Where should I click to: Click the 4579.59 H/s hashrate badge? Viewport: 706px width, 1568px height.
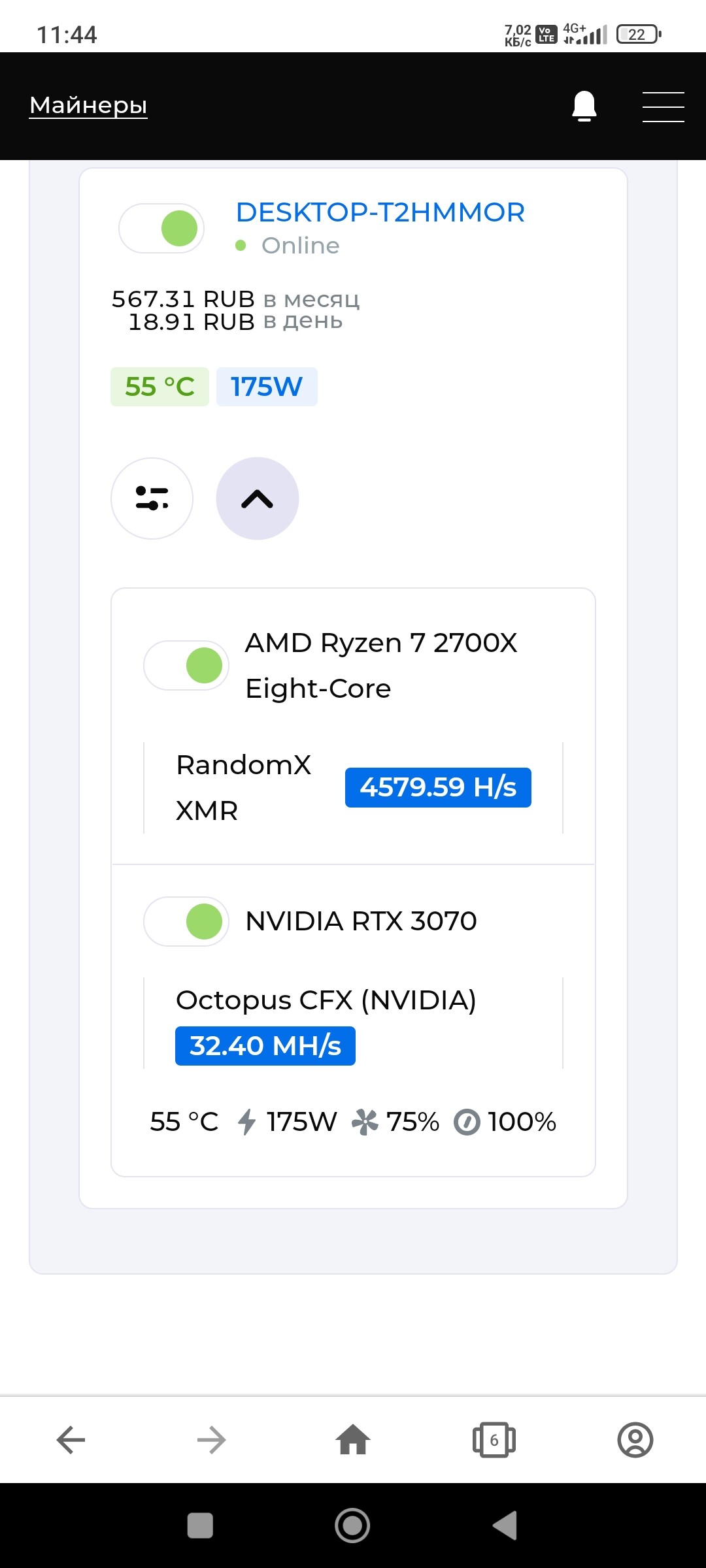pyautogui.click(x=438, y=787)
